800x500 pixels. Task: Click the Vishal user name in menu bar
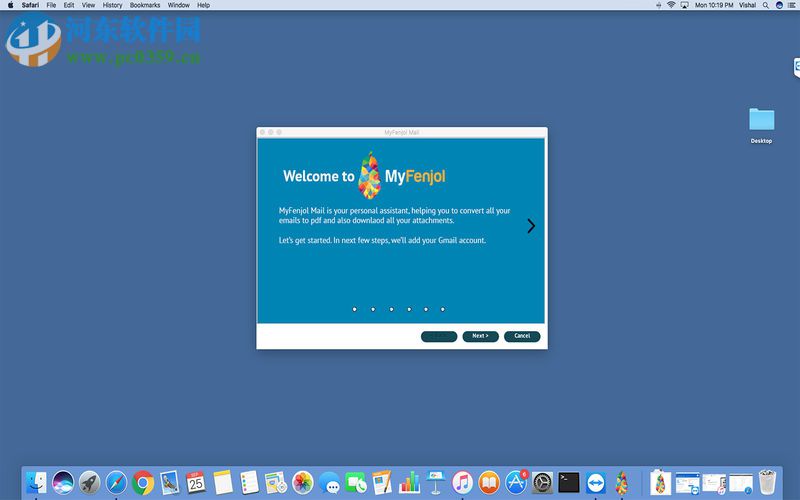(x=747, y=5)
